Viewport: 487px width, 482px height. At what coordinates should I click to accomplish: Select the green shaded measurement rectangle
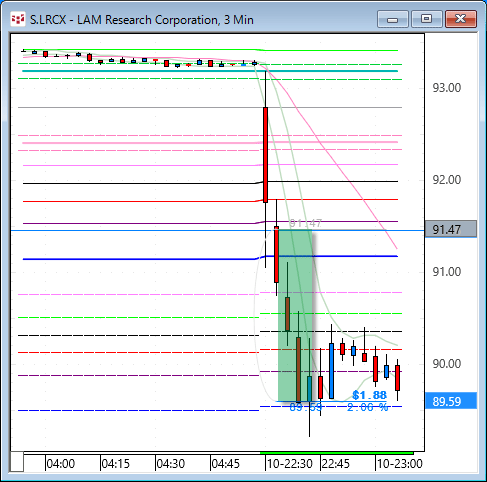click(x=295, y=315)
